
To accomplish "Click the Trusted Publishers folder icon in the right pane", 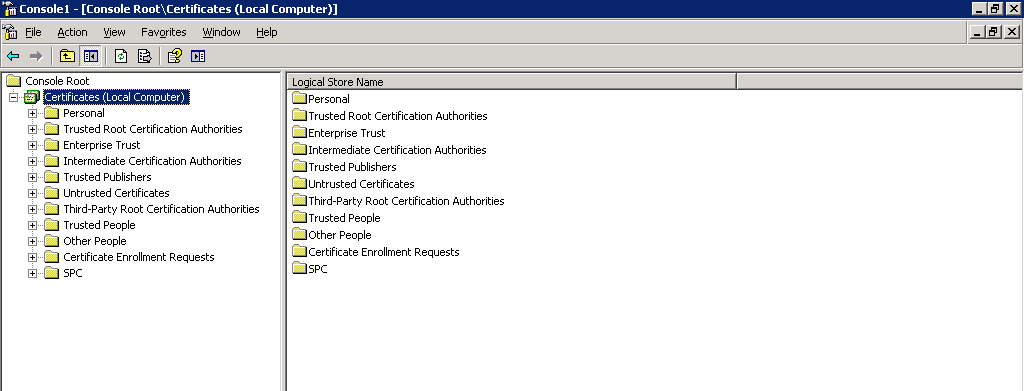I will (x=299, y=166).
